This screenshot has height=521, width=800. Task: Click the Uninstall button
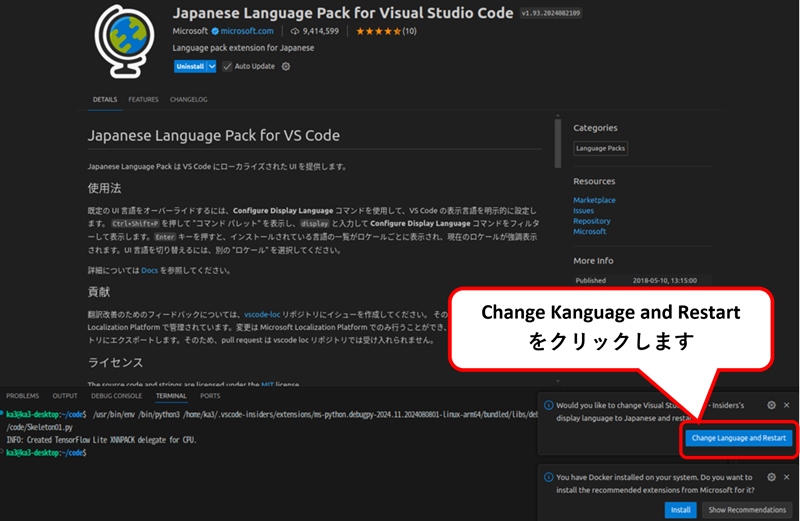click(190, 66)
